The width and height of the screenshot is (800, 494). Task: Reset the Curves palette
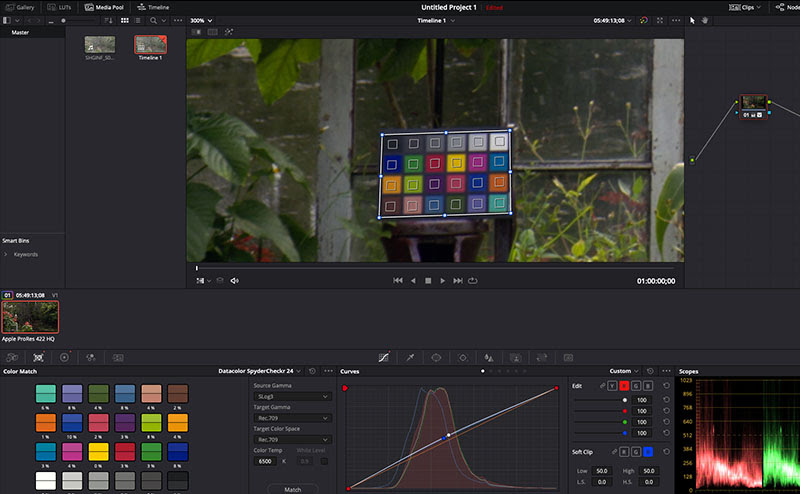[650, 371]
